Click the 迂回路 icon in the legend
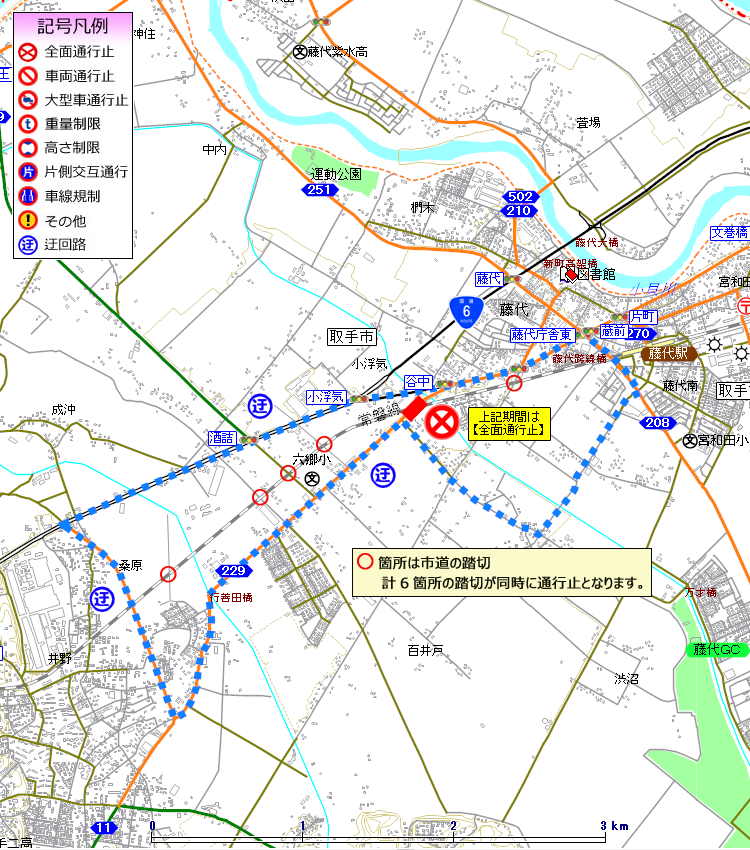Screen dimensions: 750x850 point(28,244)
